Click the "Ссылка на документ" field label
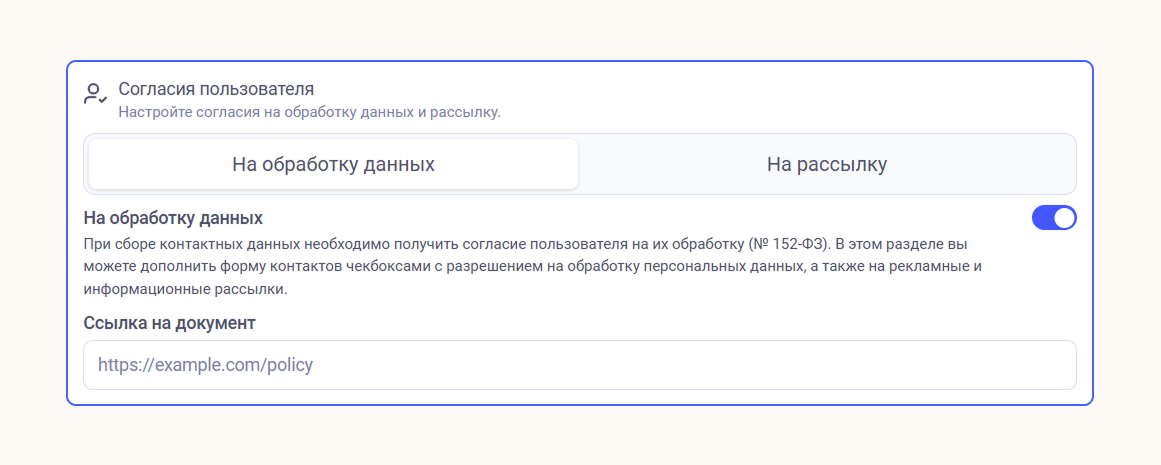Screen dimensions: 1161x465 tap(170, 323)
